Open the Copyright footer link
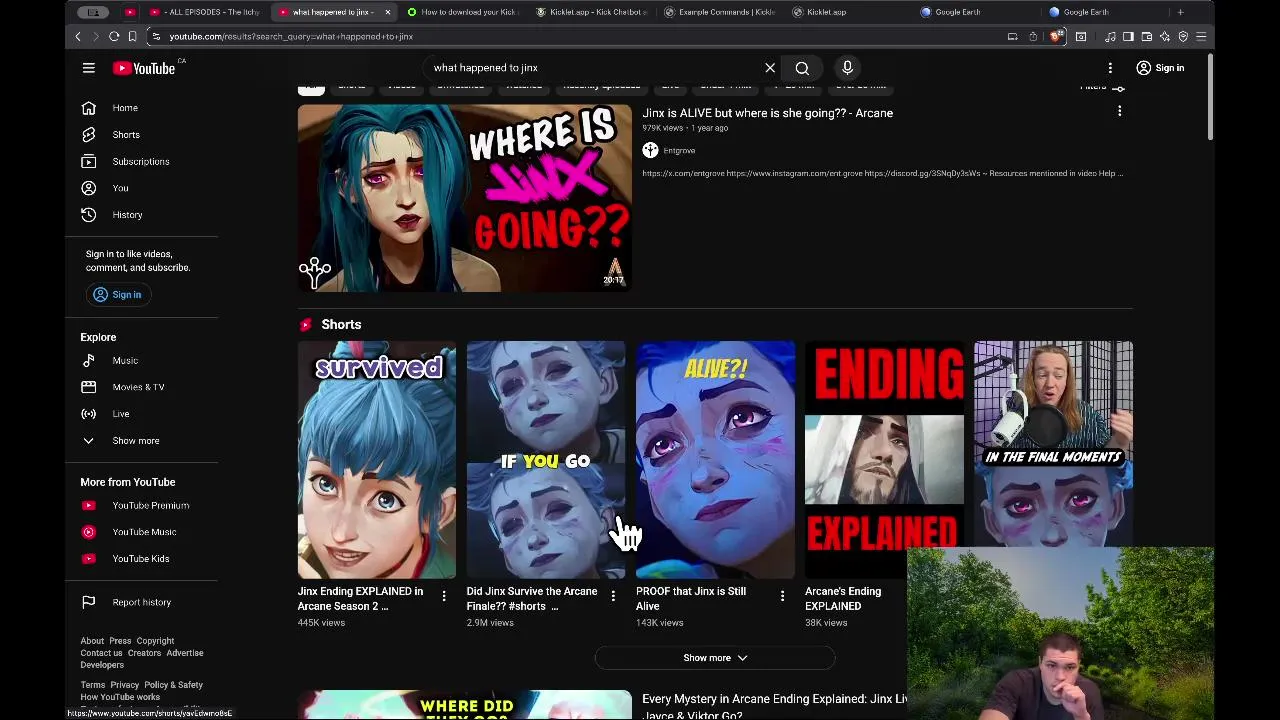Viewport: 1280px width, 720px height. [x=155, y=641]
